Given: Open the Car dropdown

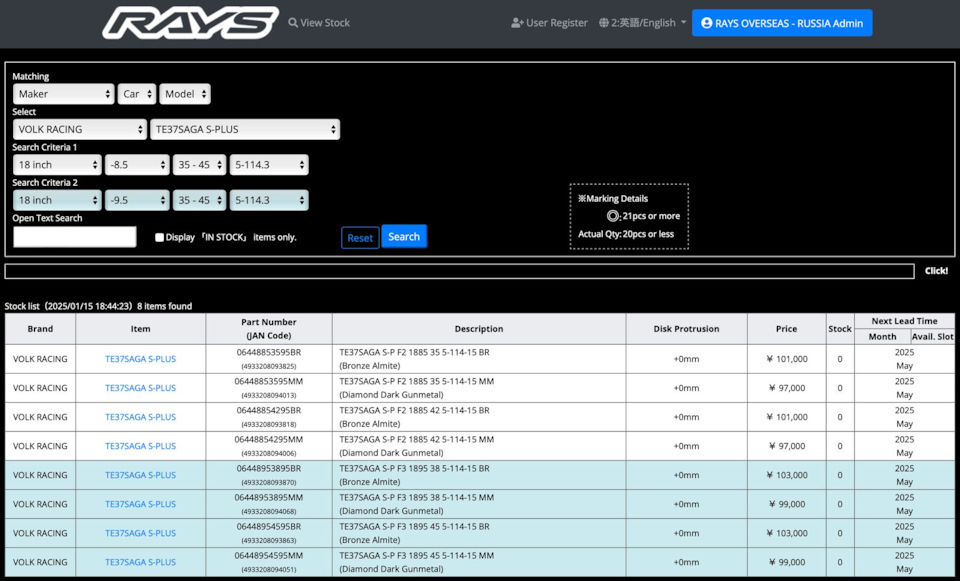Looking at the screenshot, I should [x=137, y=94].
